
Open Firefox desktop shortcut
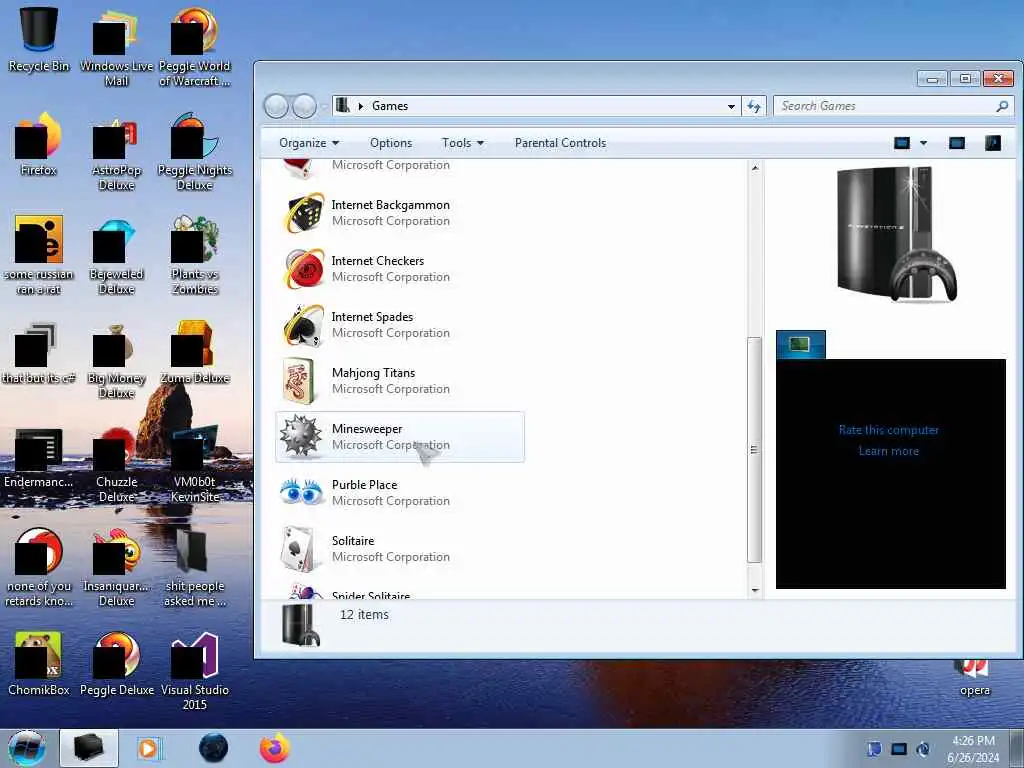tap(39, 144)
